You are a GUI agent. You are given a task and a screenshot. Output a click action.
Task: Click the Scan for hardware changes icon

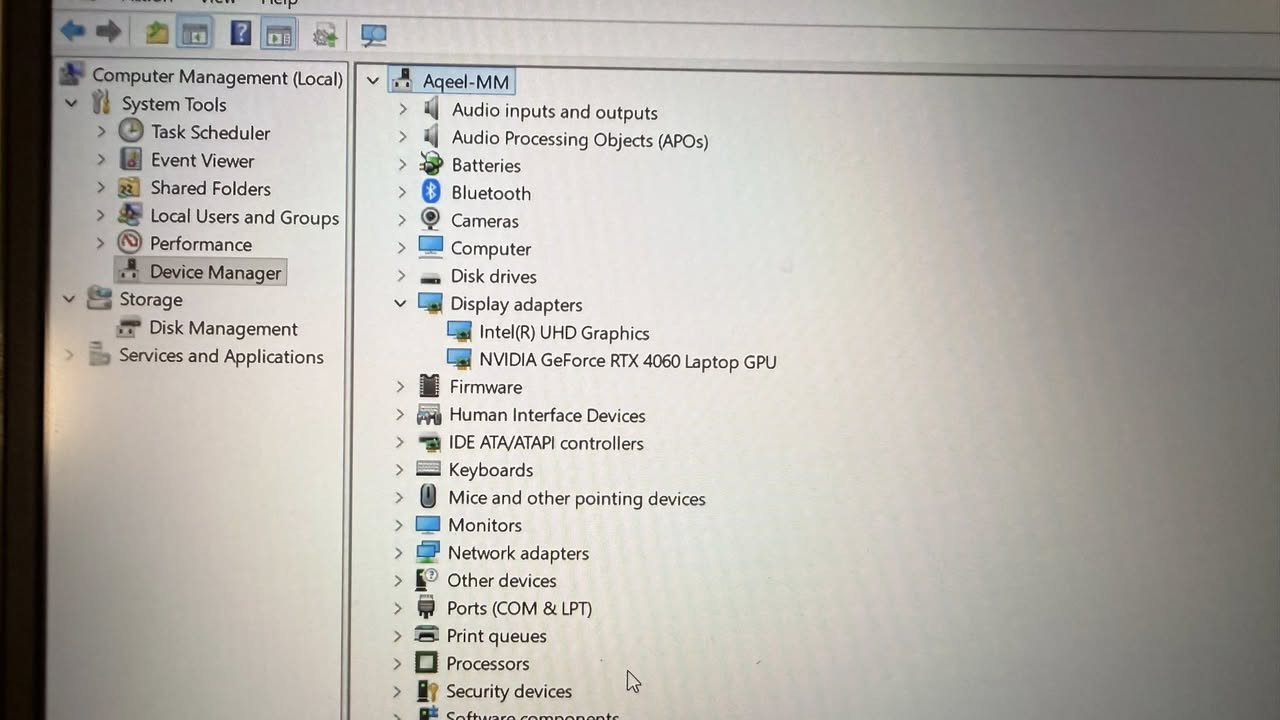pos(374,35)
